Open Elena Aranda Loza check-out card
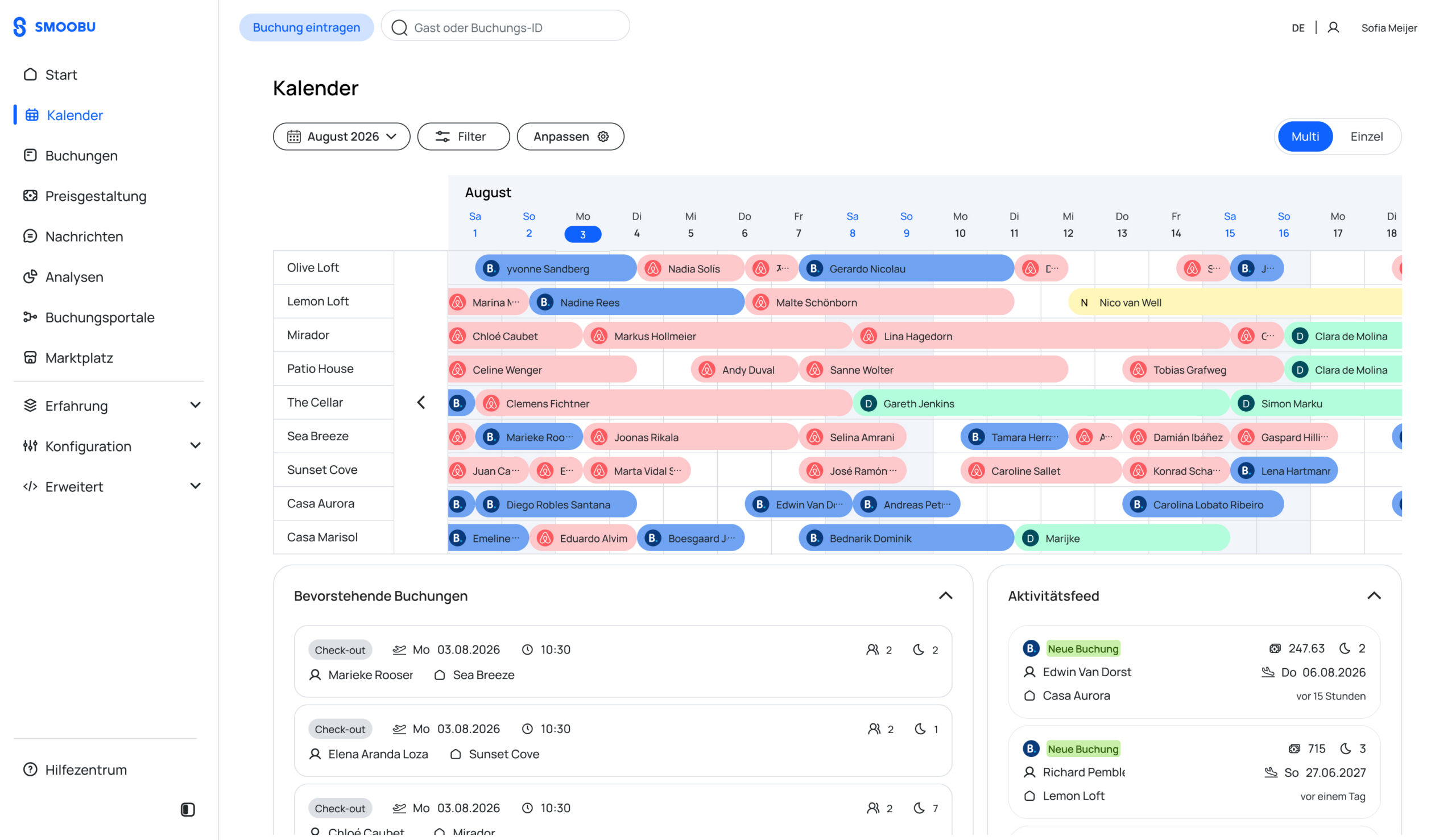The height and width of the screenshot is (840, 1456). (x=623, y=741)
